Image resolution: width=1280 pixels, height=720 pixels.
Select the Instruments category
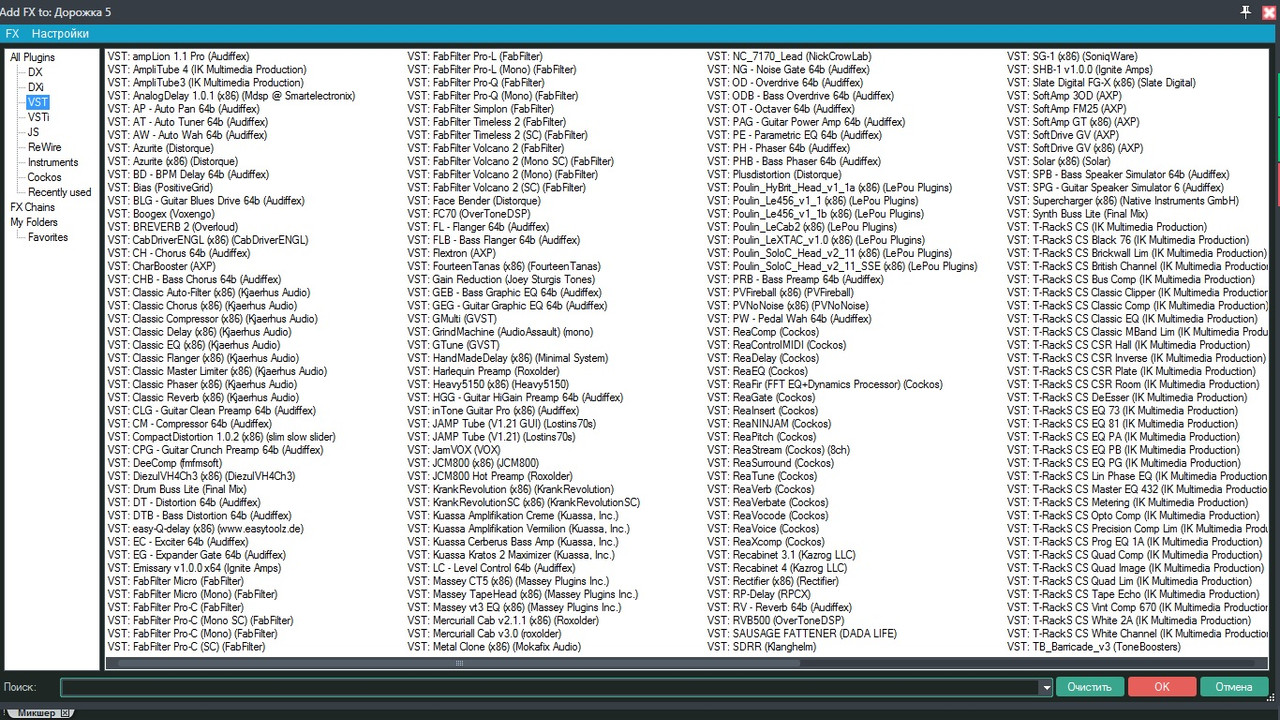[x=53, y=162]
